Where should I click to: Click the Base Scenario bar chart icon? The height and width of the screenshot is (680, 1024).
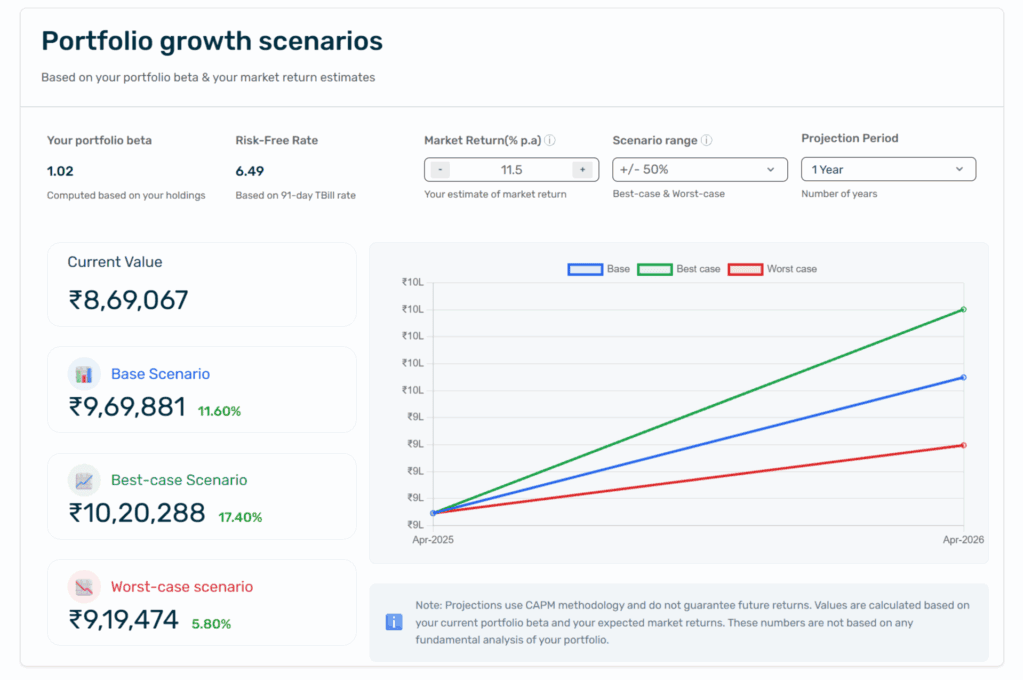(84, 374)
